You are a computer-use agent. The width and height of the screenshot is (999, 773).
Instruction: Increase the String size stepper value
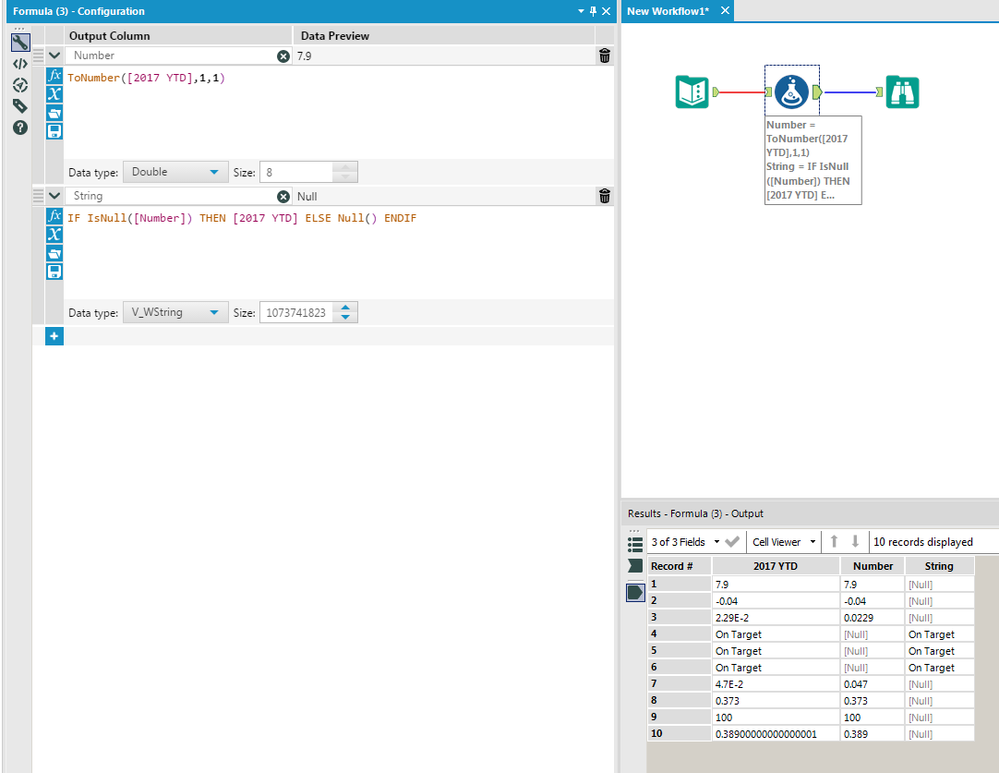click(x=345, y=307)
